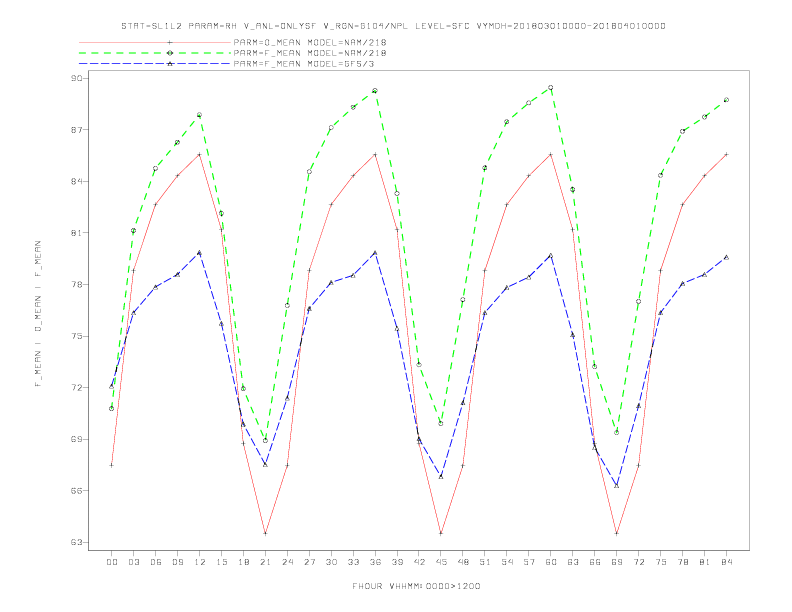Click the x-axis tick label 33
Screen dimensions: 792x612
coord(353,562)
